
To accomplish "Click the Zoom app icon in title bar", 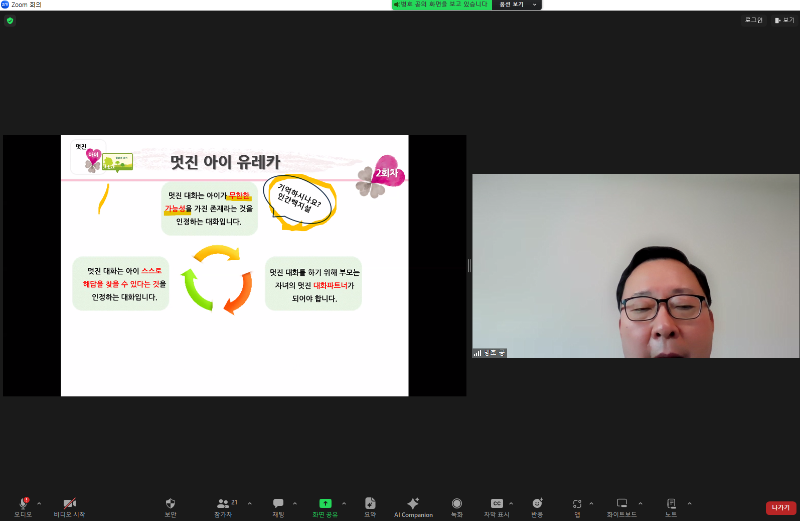I will [5, 4].
